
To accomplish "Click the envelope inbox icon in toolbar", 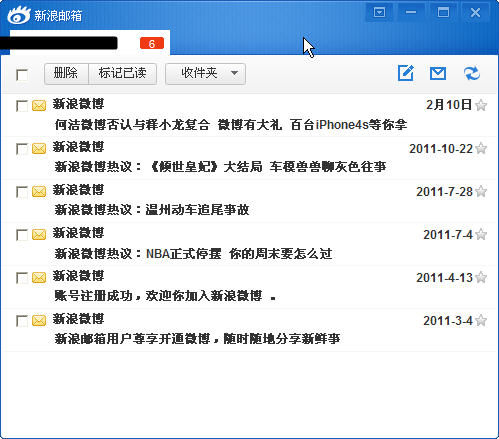I will pos(438,73).
